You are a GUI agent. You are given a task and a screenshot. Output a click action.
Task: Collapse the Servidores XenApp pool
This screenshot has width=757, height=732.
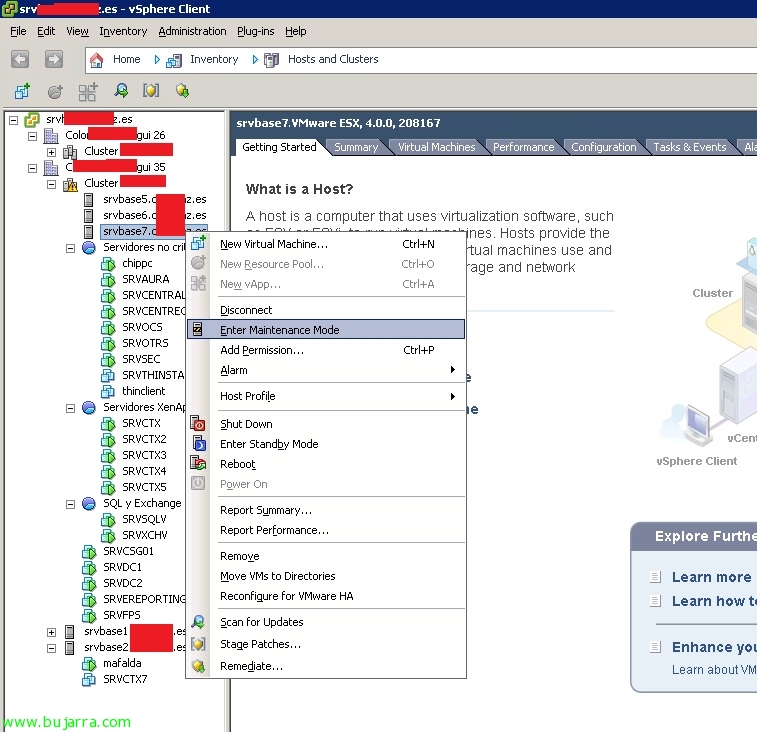[70, 408]
